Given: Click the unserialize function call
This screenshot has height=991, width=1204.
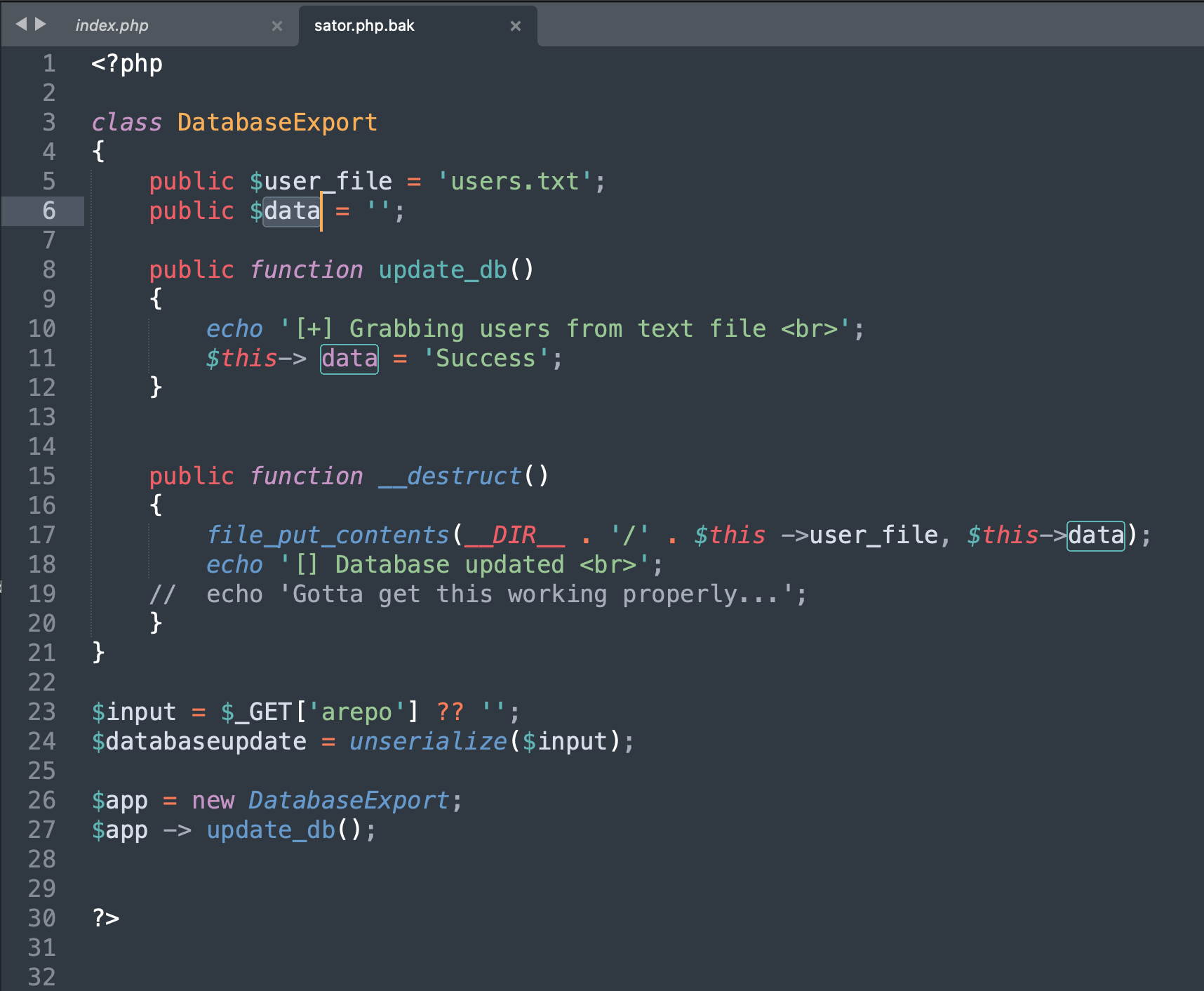Looking at the screenshot, I should click(428, 742).
